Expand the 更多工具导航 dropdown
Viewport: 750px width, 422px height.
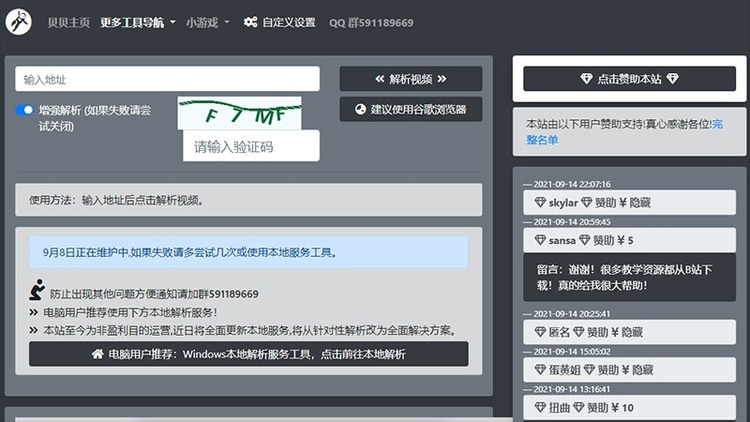138,22
